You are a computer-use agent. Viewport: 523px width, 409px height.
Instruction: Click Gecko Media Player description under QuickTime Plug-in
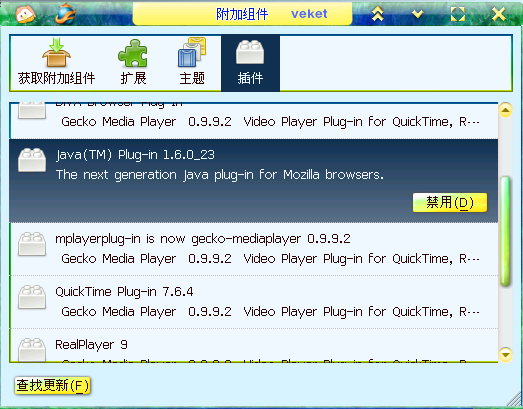coord(270,312)
